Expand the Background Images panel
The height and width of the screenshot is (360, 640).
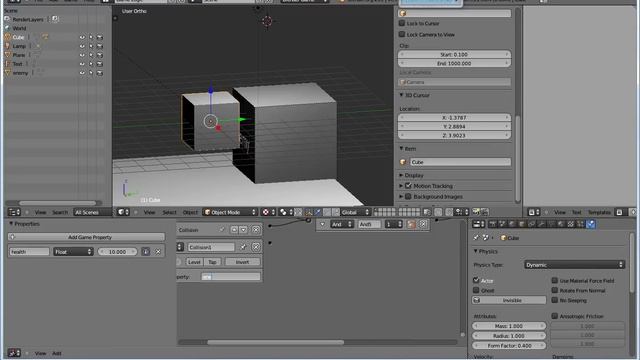pyautogui.click(x=401, y=196)
